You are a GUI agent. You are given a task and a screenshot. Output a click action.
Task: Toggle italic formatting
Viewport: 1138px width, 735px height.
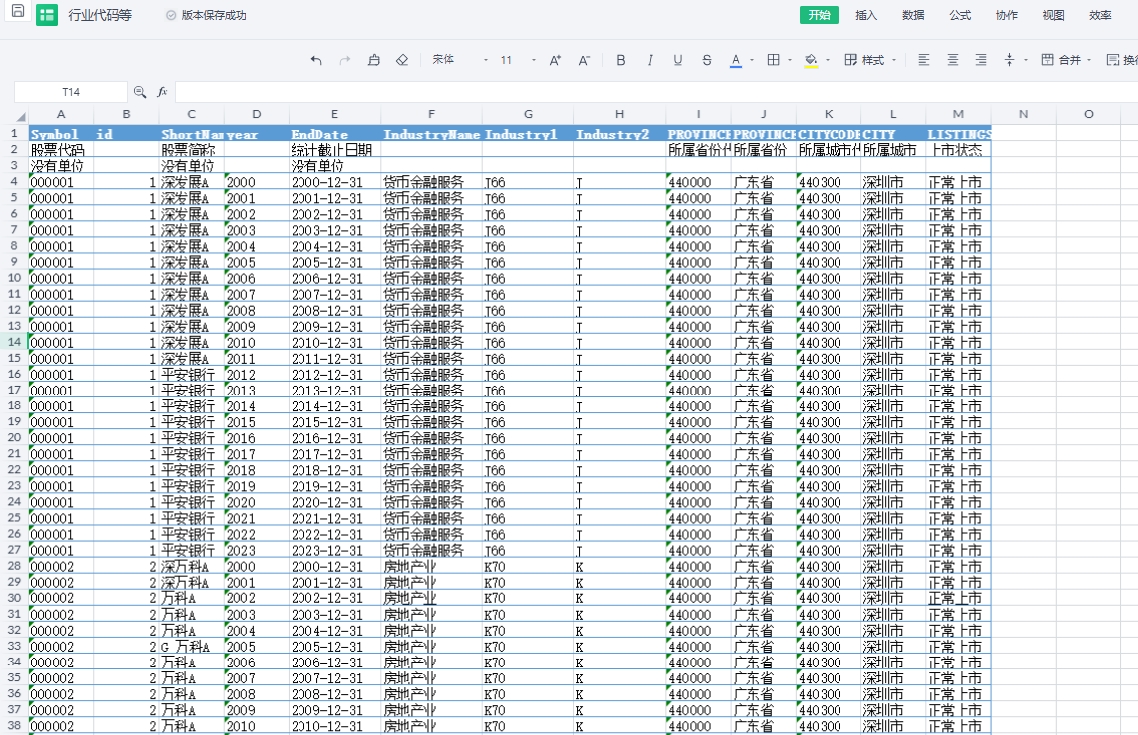click(x=650, y=60)
